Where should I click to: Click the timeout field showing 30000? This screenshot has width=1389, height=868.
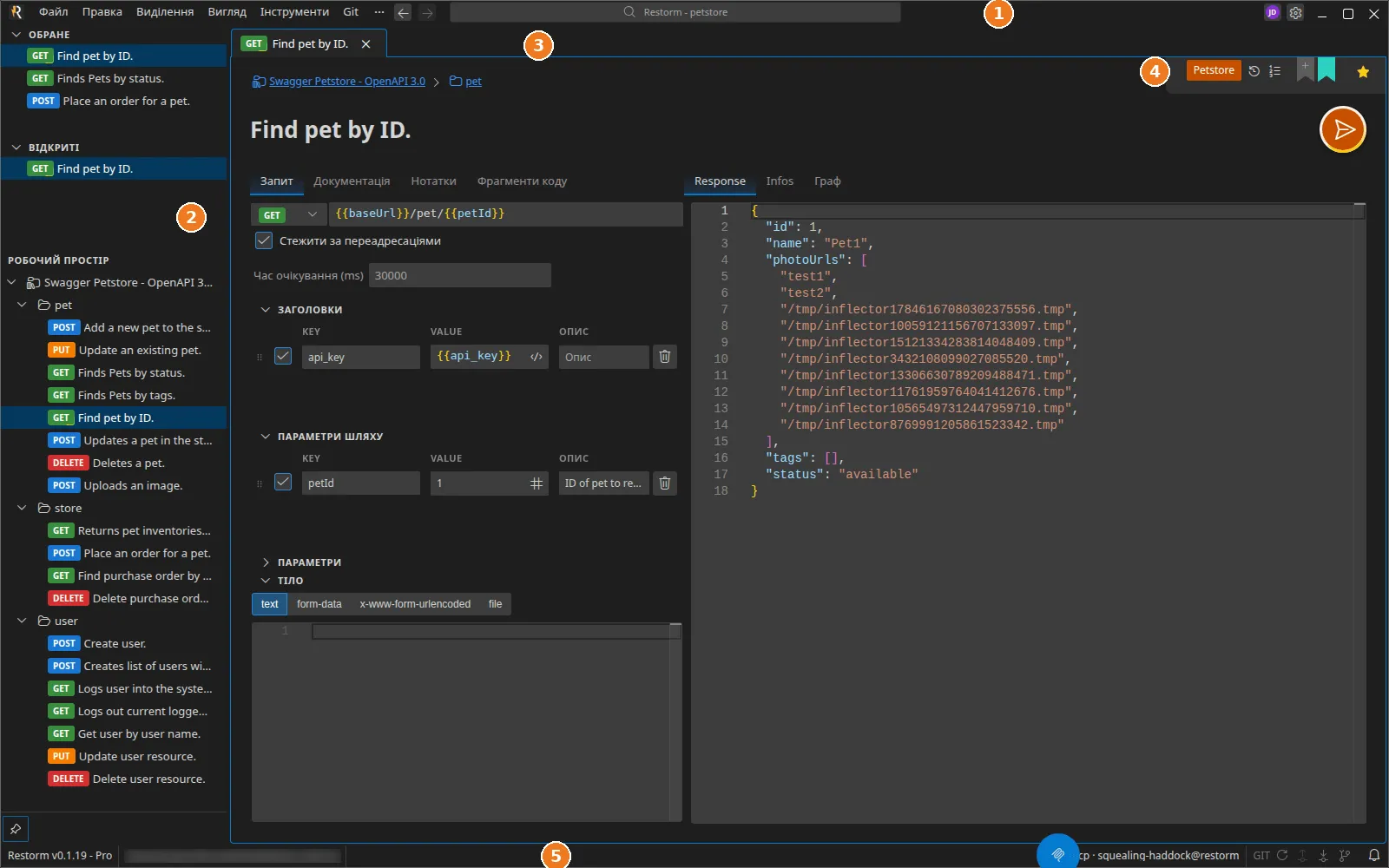click(460, 276)
